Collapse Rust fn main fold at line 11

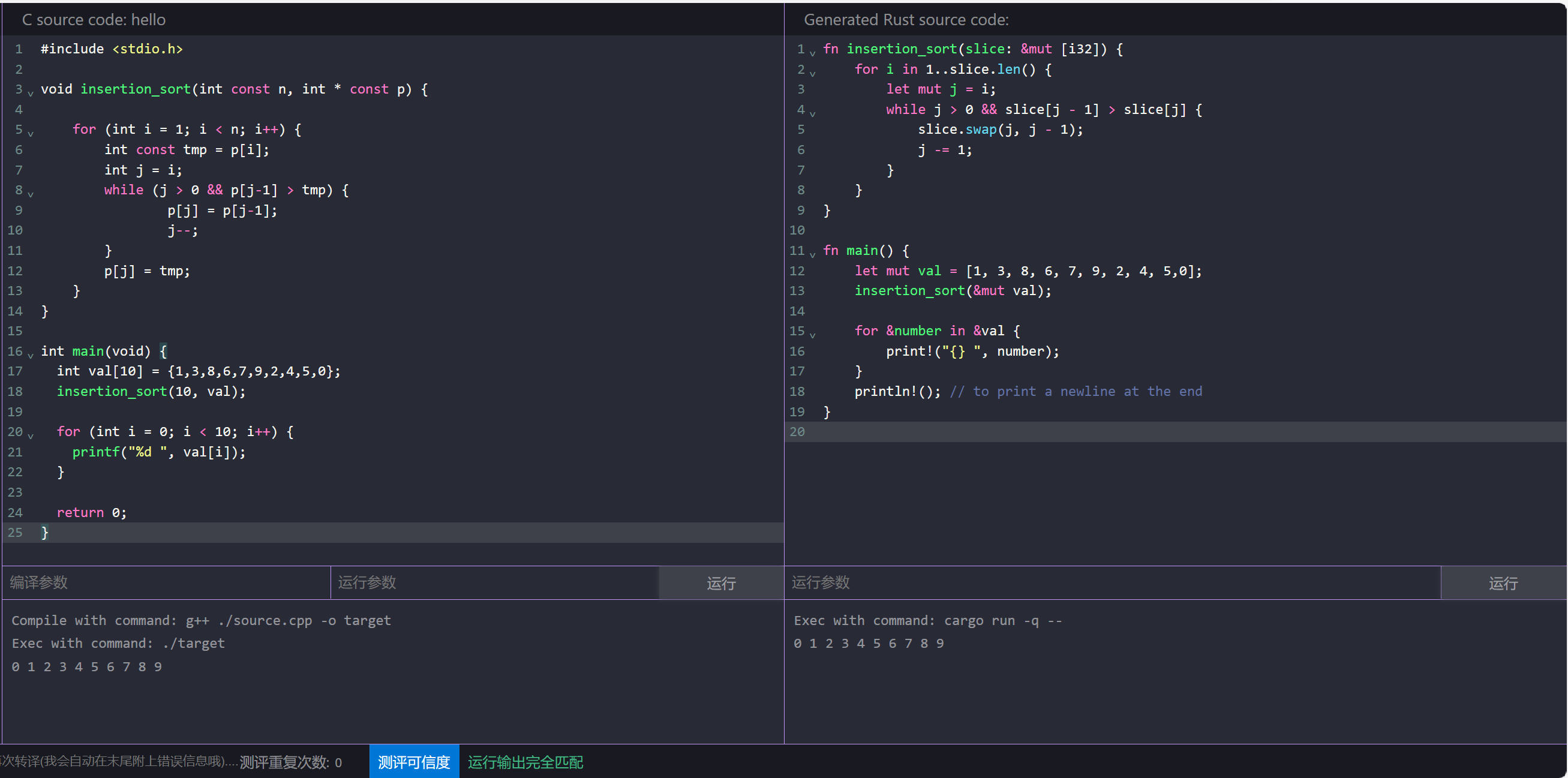812,254
